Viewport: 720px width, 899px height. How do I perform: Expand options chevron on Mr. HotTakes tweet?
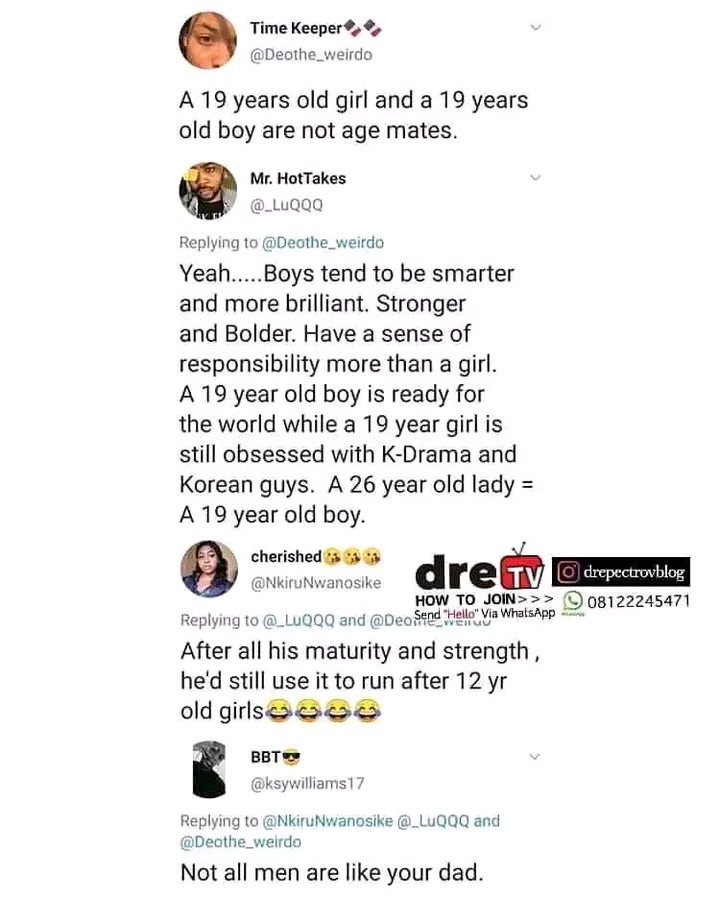(x=535, y=177)
